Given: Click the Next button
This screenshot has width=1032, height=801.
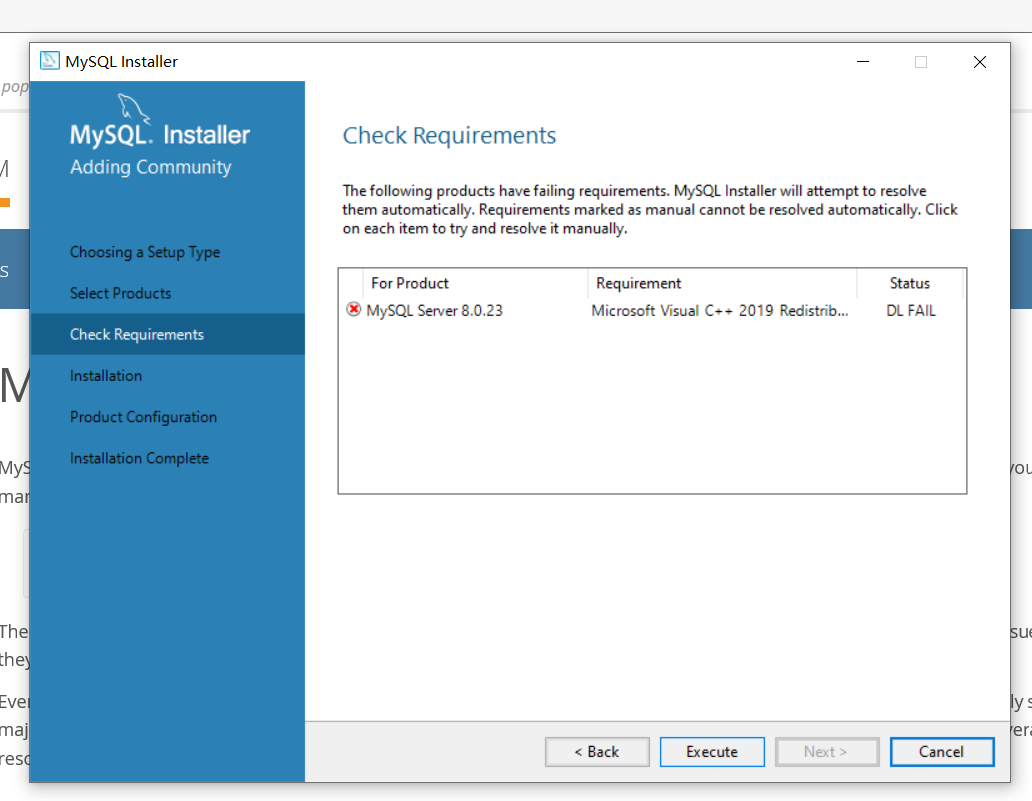Looking at the screenshot, I should [x=827, y=752].
